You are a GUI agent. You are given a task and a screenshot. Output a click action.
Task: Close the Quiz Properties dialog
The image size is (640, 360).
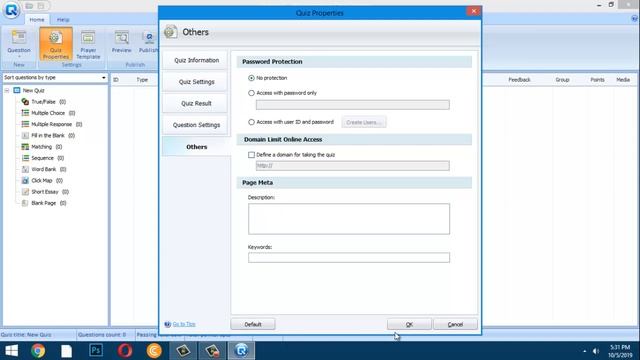point(473,11)
